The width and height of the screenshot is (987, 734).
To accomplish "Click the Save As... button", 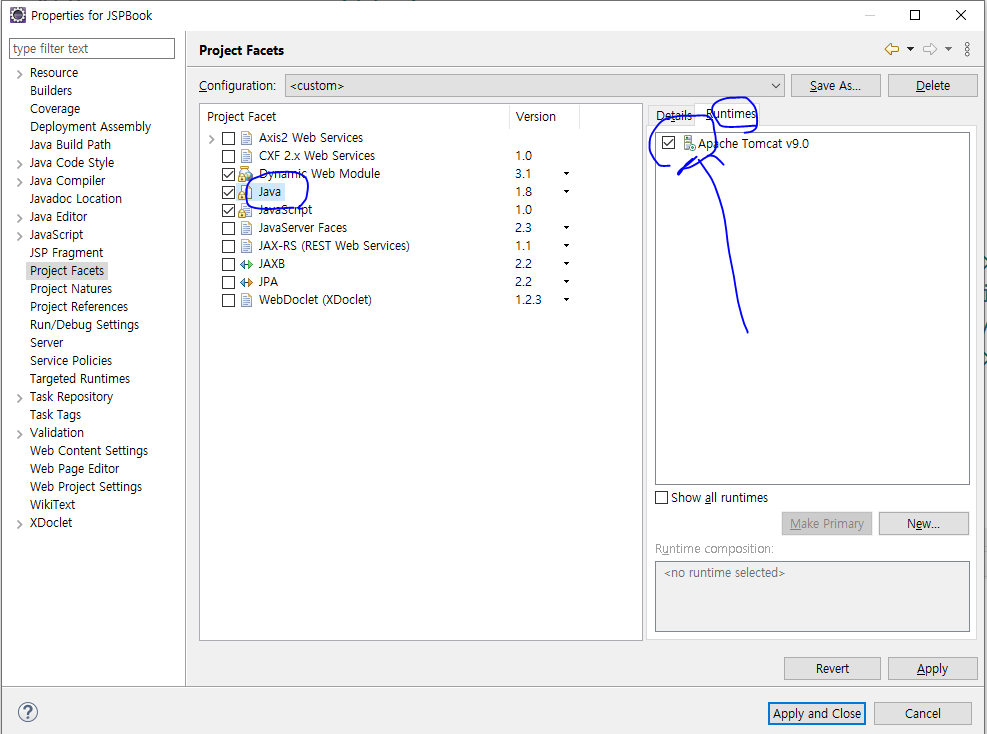I will (835, 86).
